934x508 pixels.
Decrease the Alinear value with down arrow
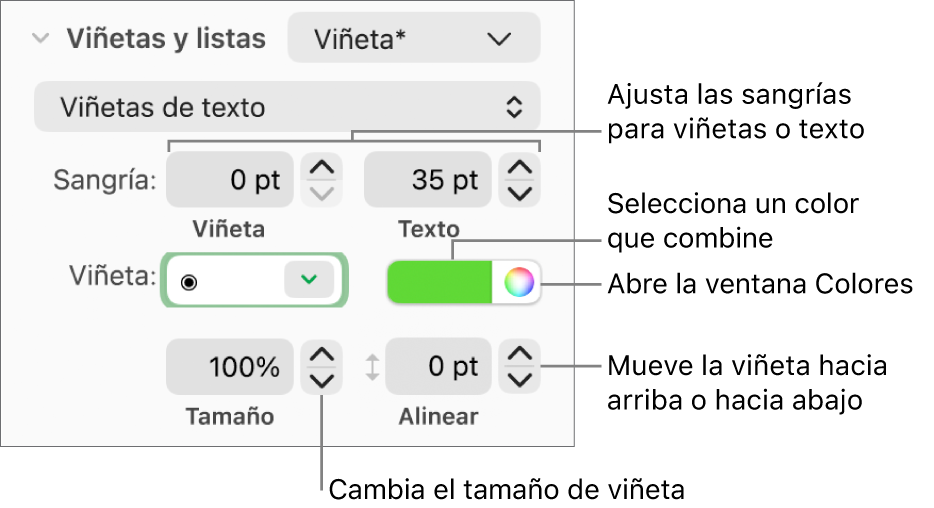tap(520, 380)
